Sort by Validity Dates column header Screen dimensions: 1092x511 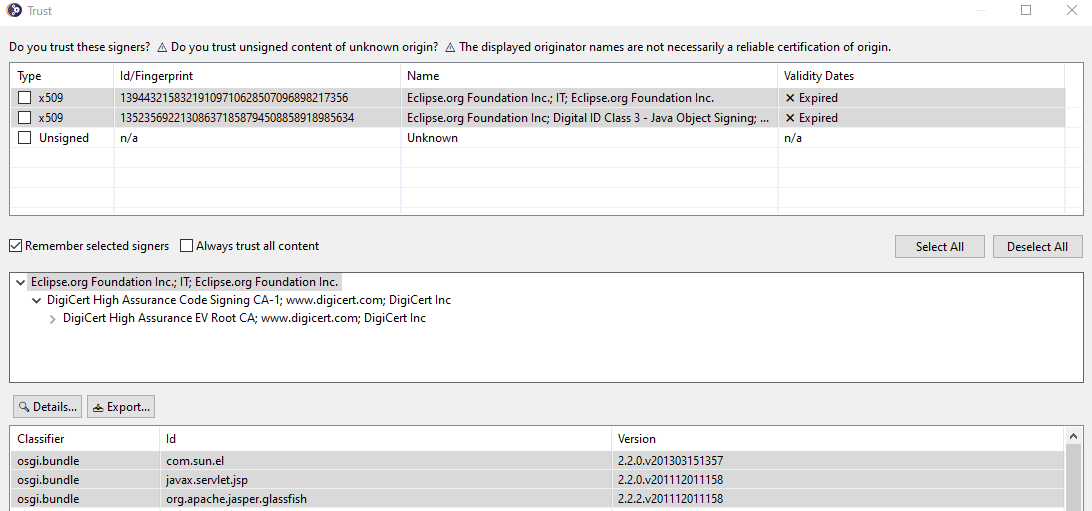pyautogui.click(x=819, y=76)
